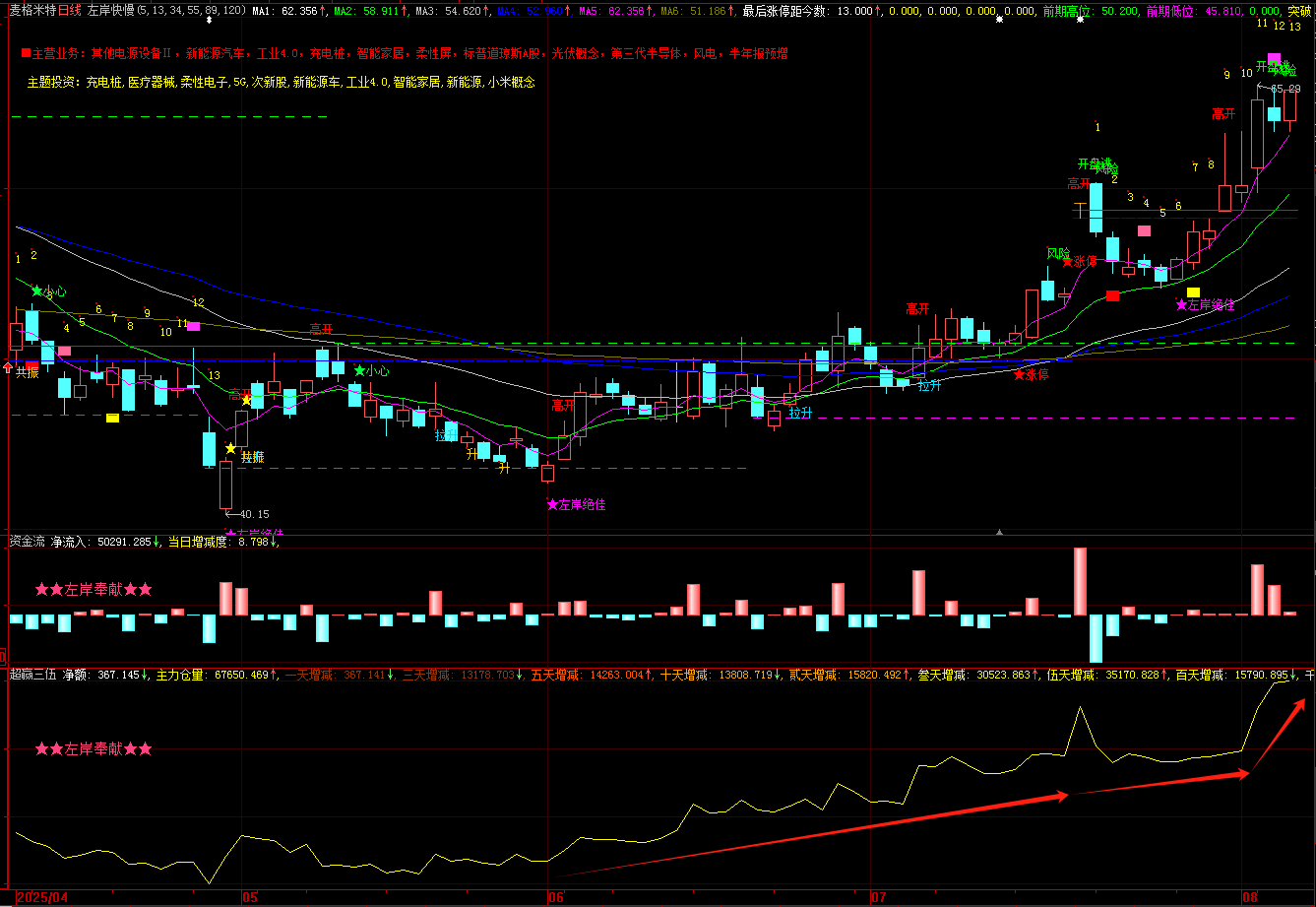Viewport: 1316px width, 907px height.
Task: Select the MA1: 62.356 readout
Action: [289, 11]
